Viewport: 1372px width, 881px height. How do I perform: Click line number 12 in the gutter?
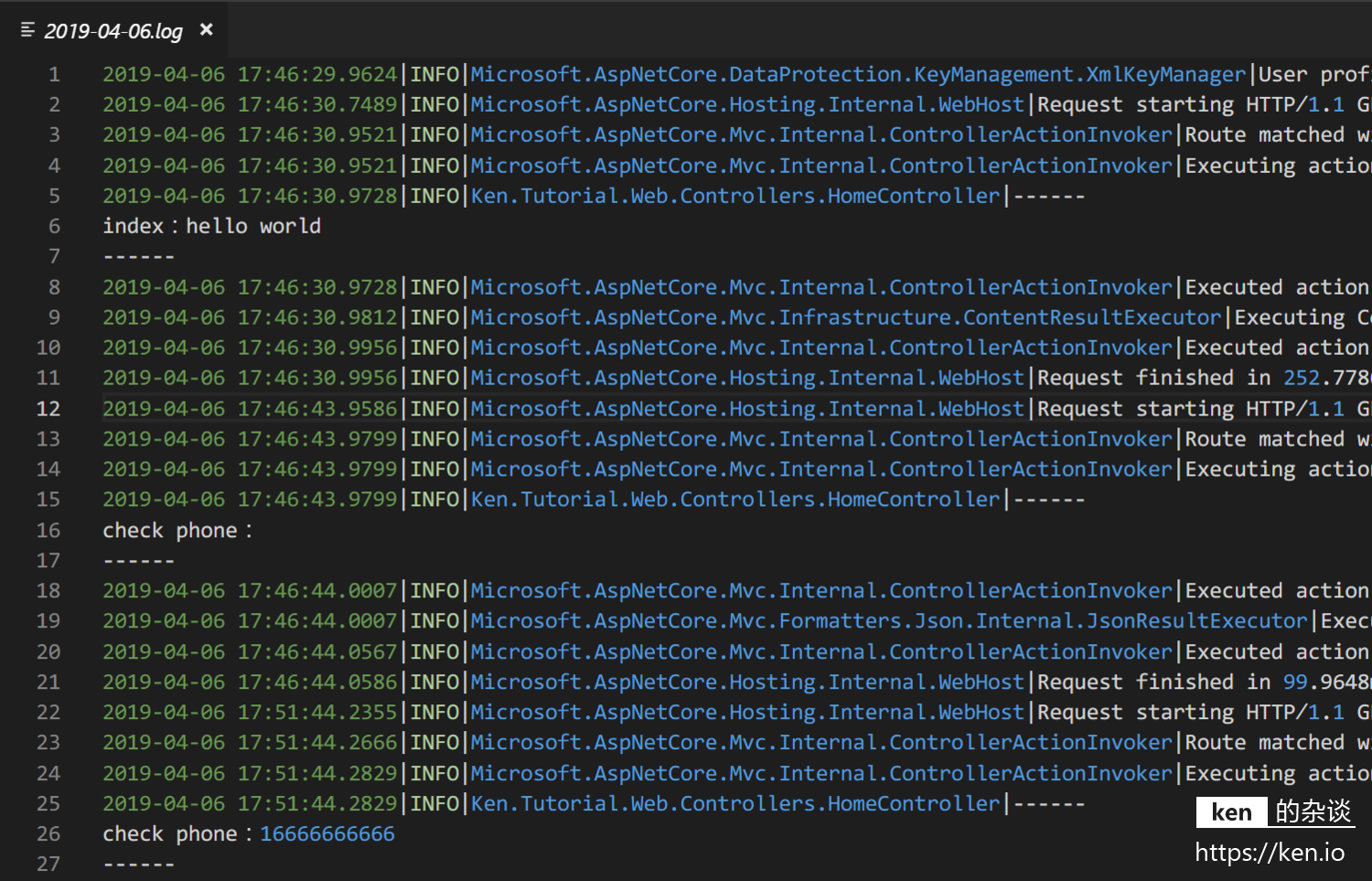48,409
